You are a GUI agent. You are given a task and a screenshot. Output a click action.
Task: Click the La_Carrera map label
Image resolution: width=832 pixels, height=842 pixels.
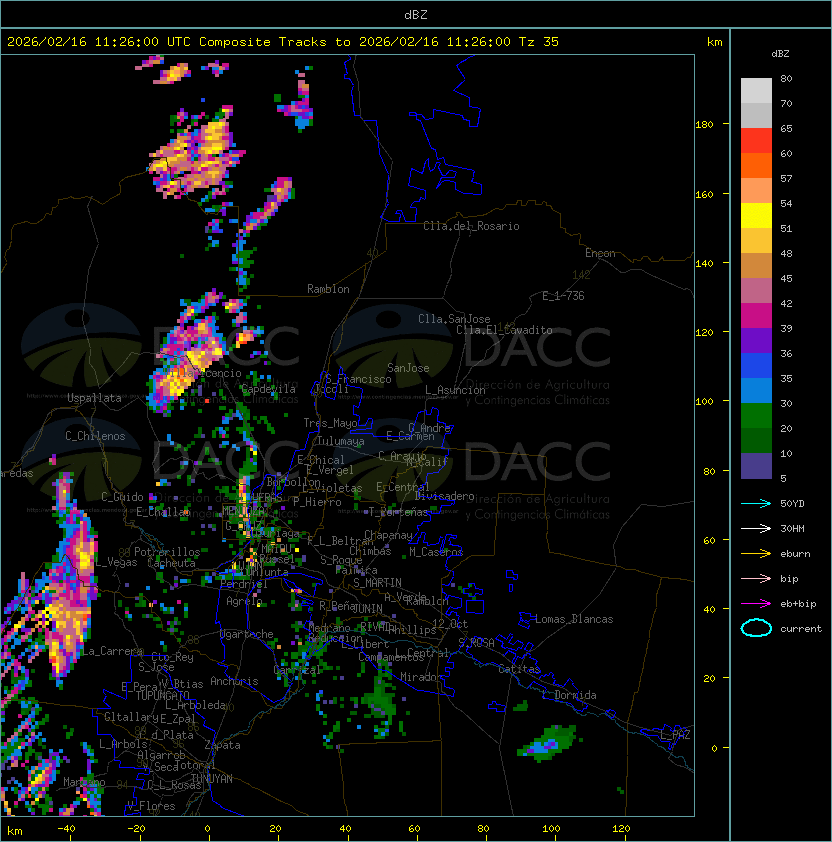(112, 651)
